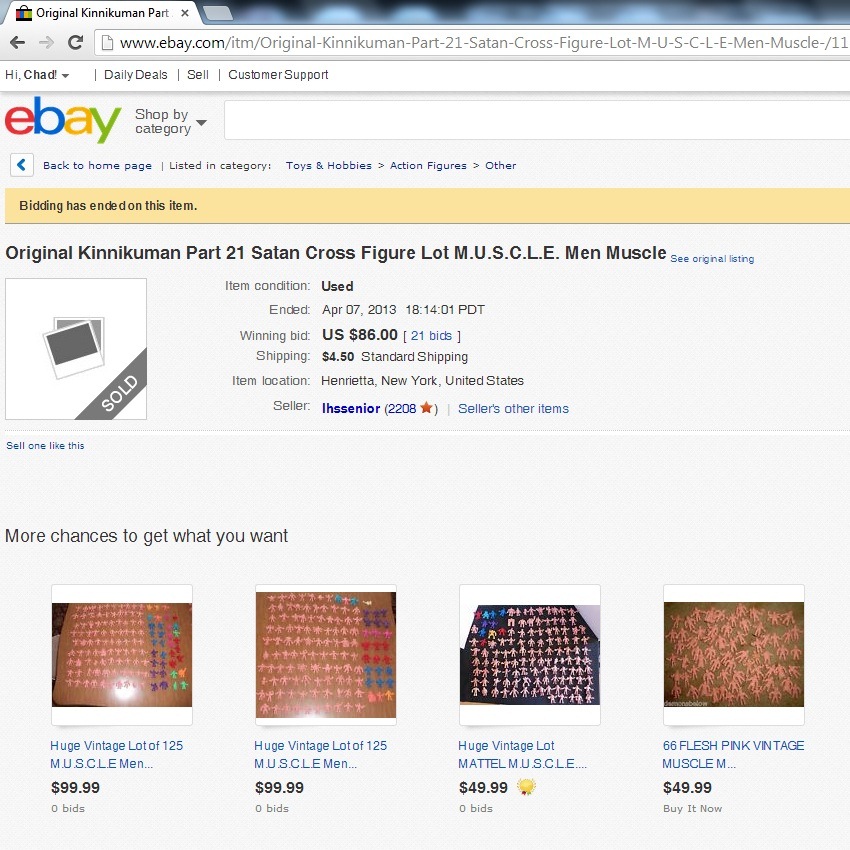Screen dimensions: 850x850
Task: Click the eBay search input field
Action: pyautogui.click(x=537, y=120)
